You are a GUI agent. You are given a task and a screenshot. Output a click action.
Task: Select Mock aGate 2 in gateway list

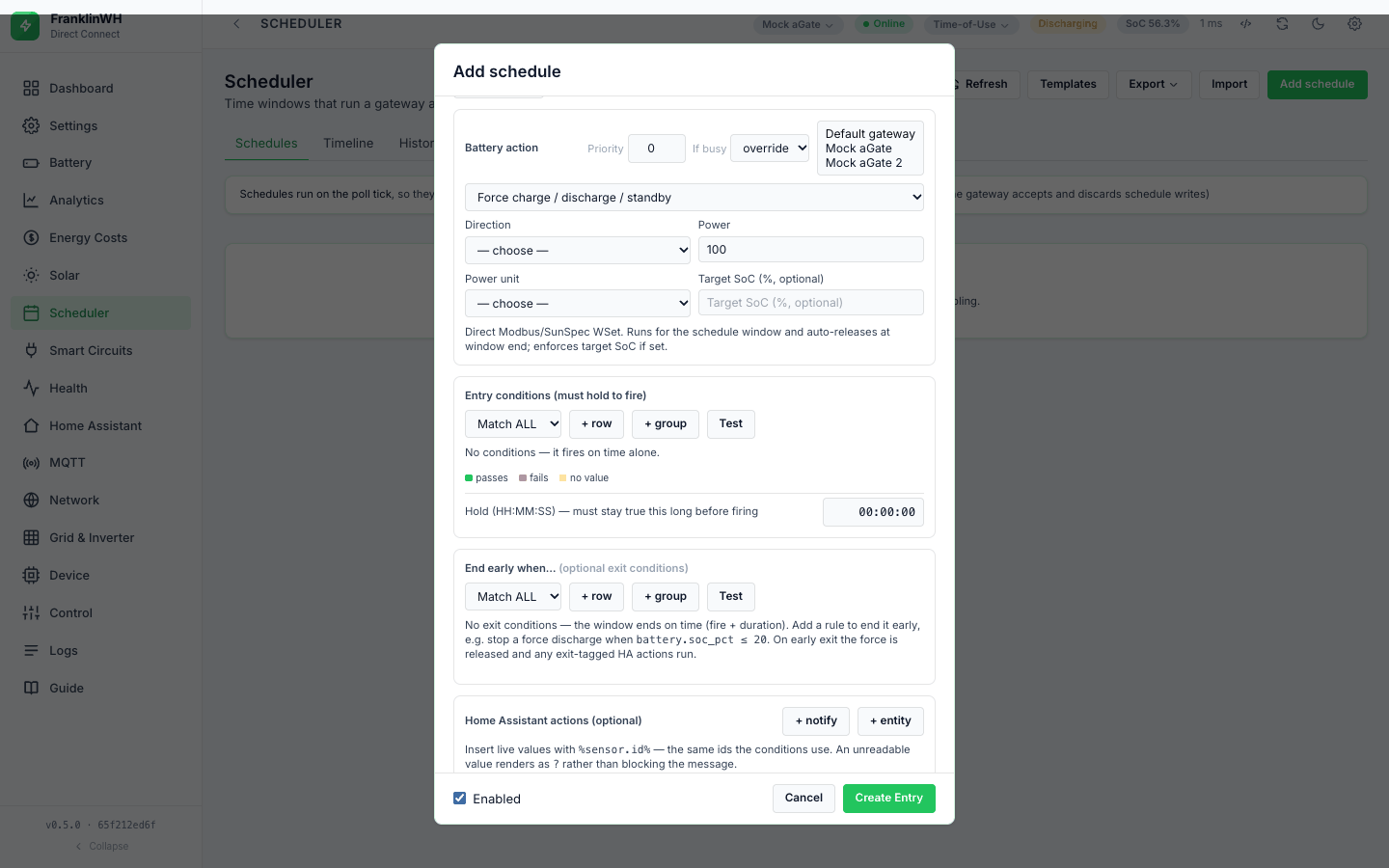(864, 163)
